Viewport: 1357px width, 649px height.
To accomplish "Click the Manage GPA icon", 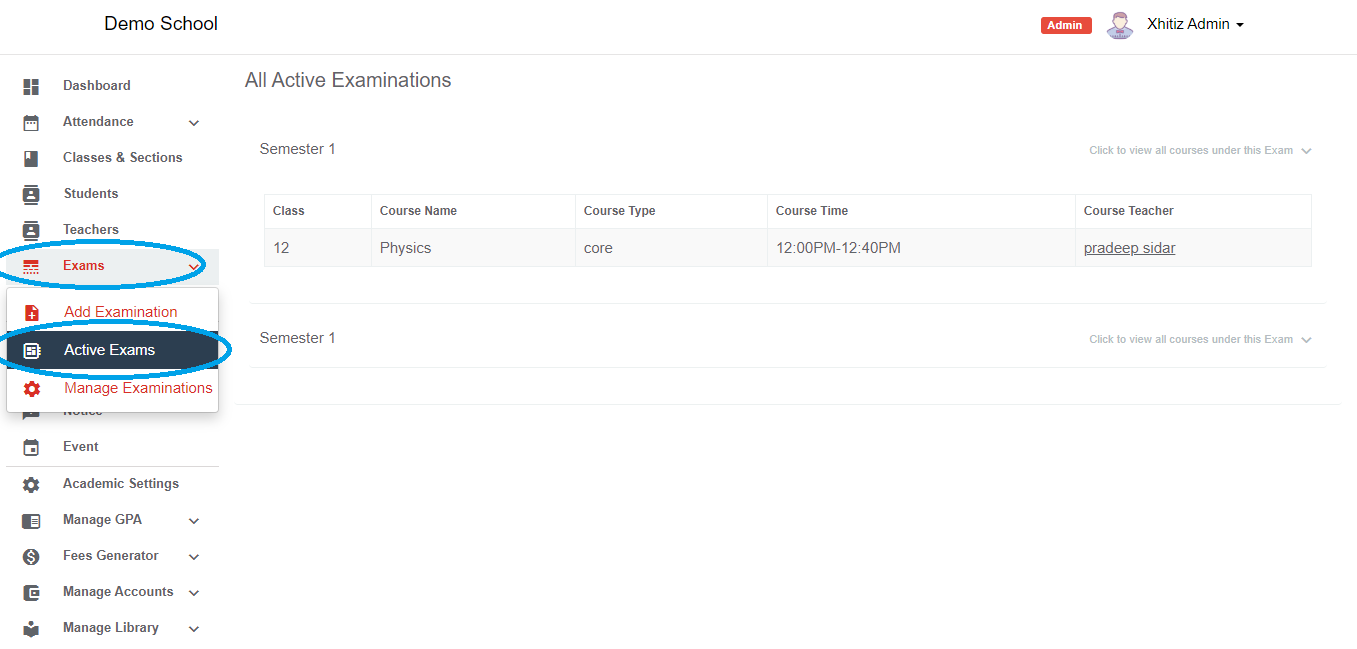I will click(31, 521).
